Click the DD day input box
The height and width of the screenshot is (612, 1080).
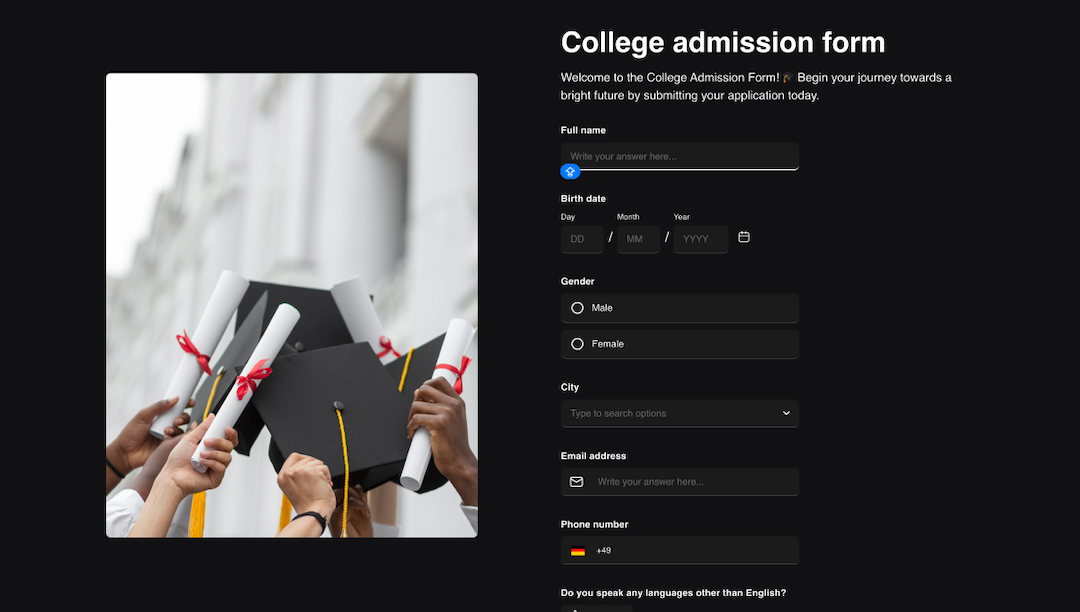[x=582, y=238]
